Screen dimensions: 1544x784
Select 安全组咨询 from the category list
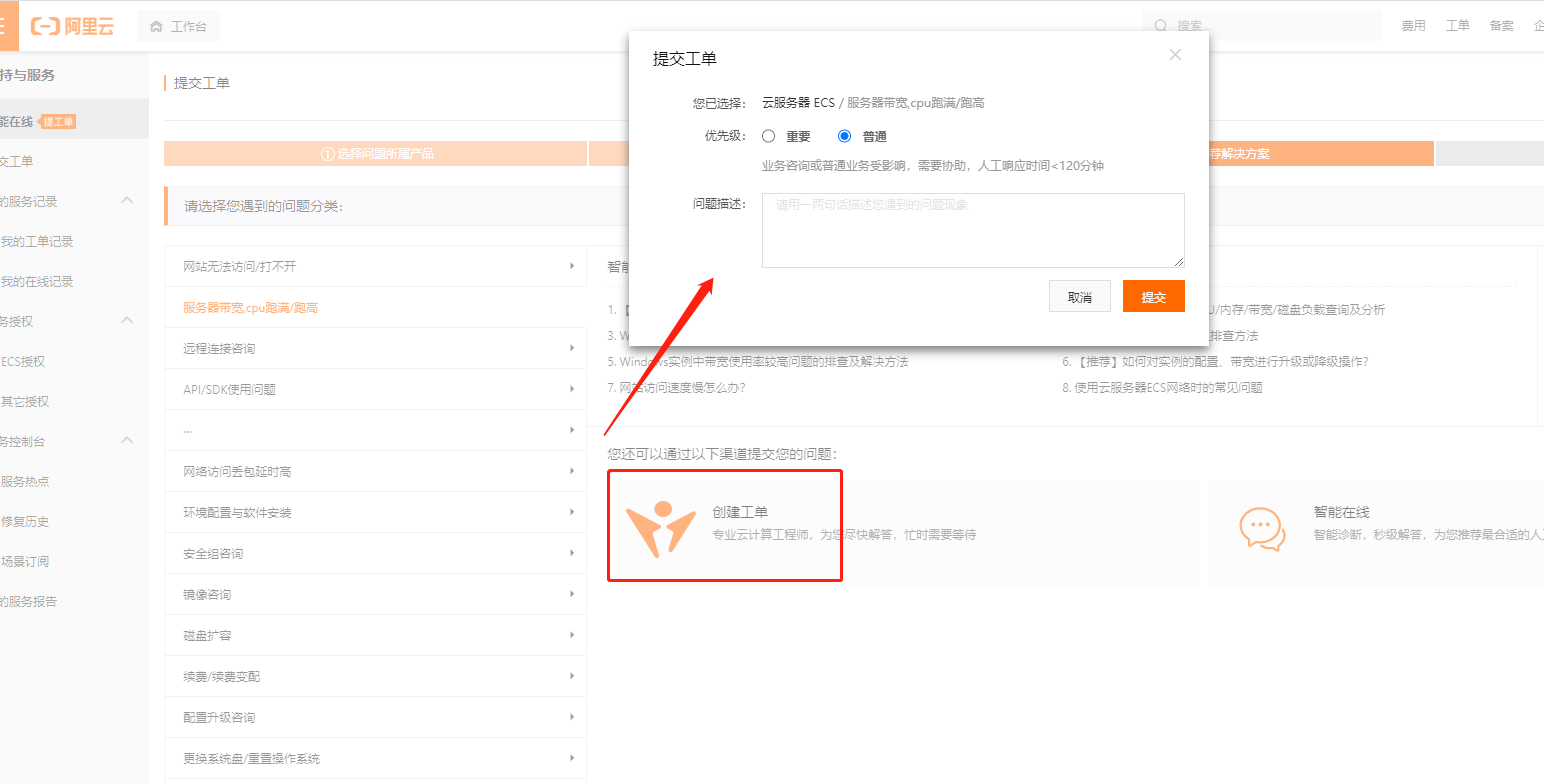coord(213,553)
